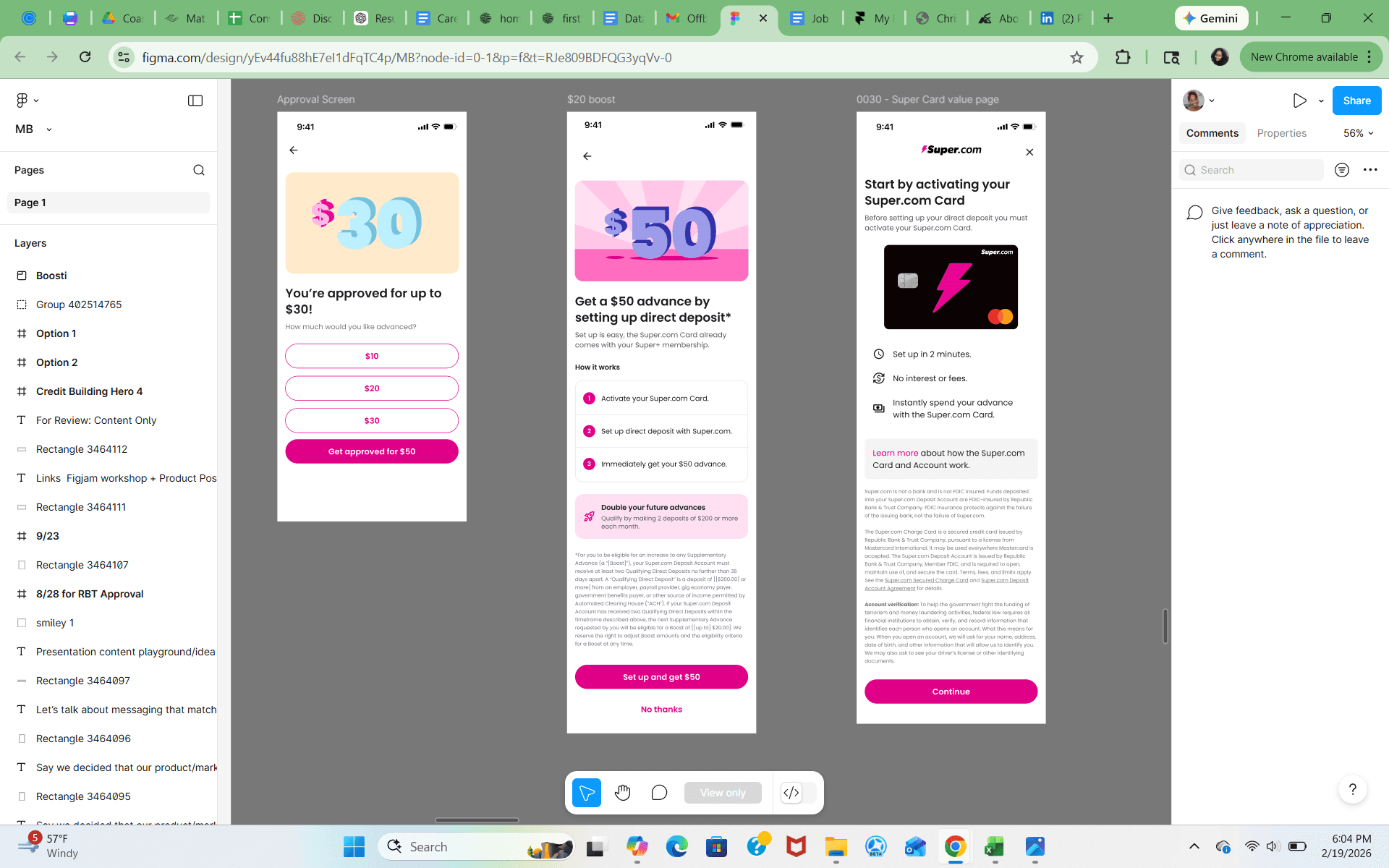Open Figma main menu logo dropdown
Screen dimensions: 1389x868
(x=27, y=101)
